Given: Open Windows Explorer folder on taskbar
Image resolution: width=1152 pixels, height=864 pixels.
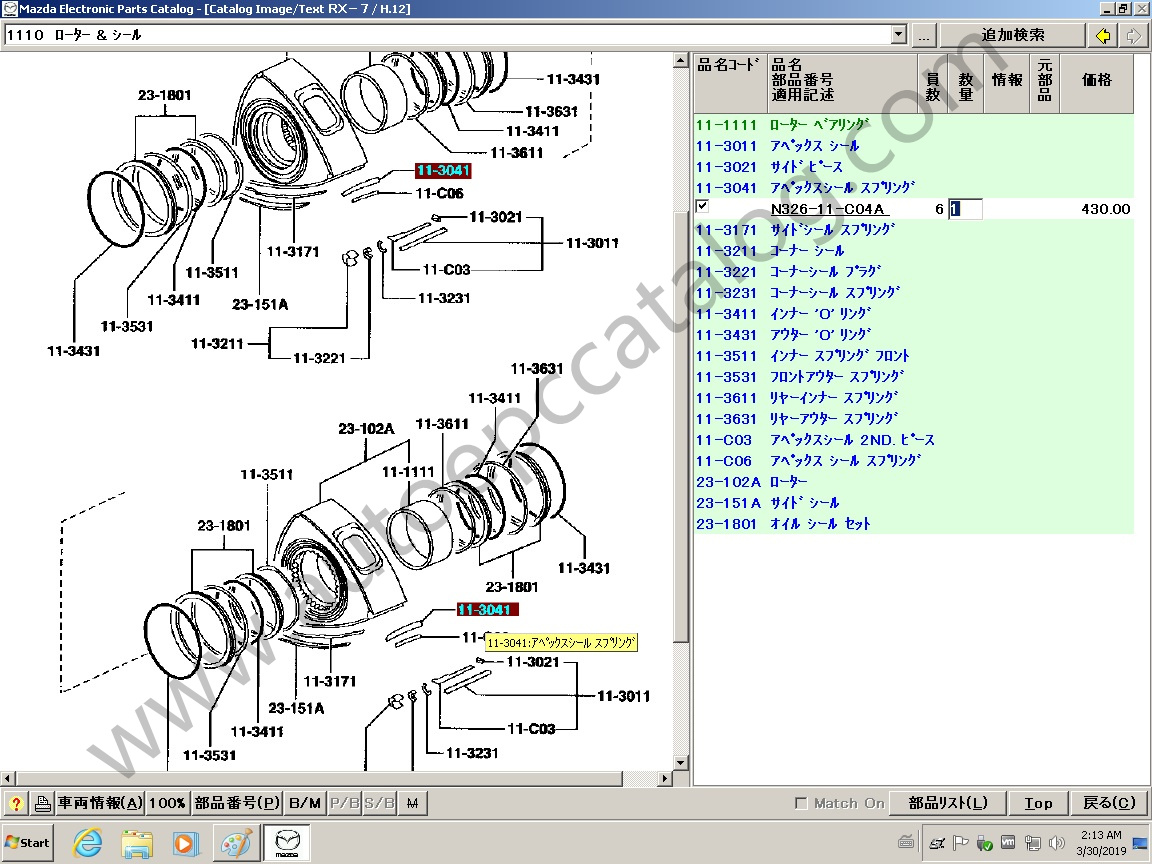Looking at the screenshot, I should (x=137, y=843).
